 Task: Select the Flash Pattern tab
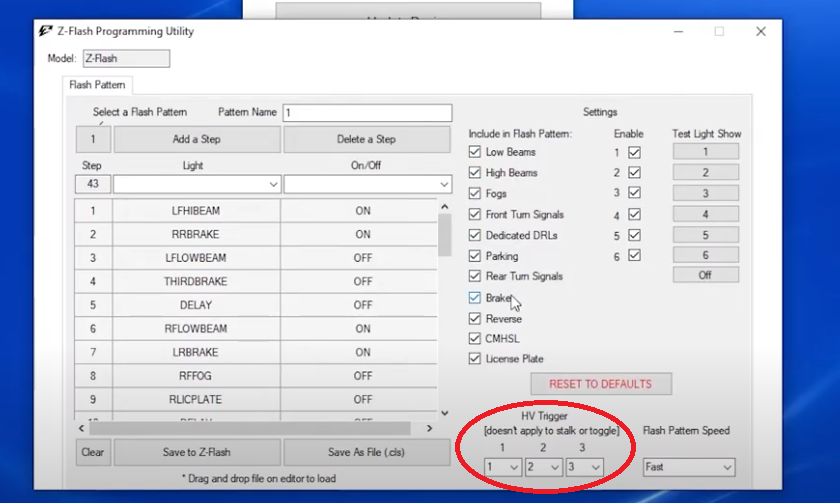(98, 85)
